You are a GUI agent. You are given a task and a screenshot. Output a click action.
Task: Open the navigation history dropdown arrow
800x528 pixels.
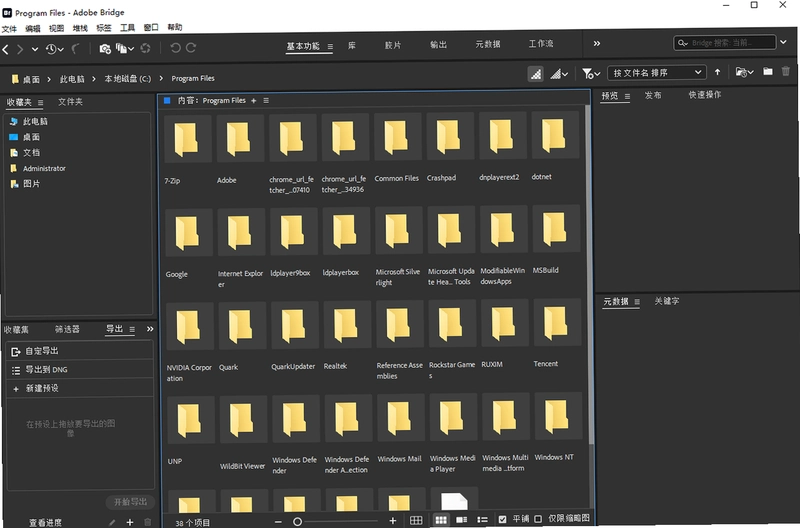(x=35, y=49)
